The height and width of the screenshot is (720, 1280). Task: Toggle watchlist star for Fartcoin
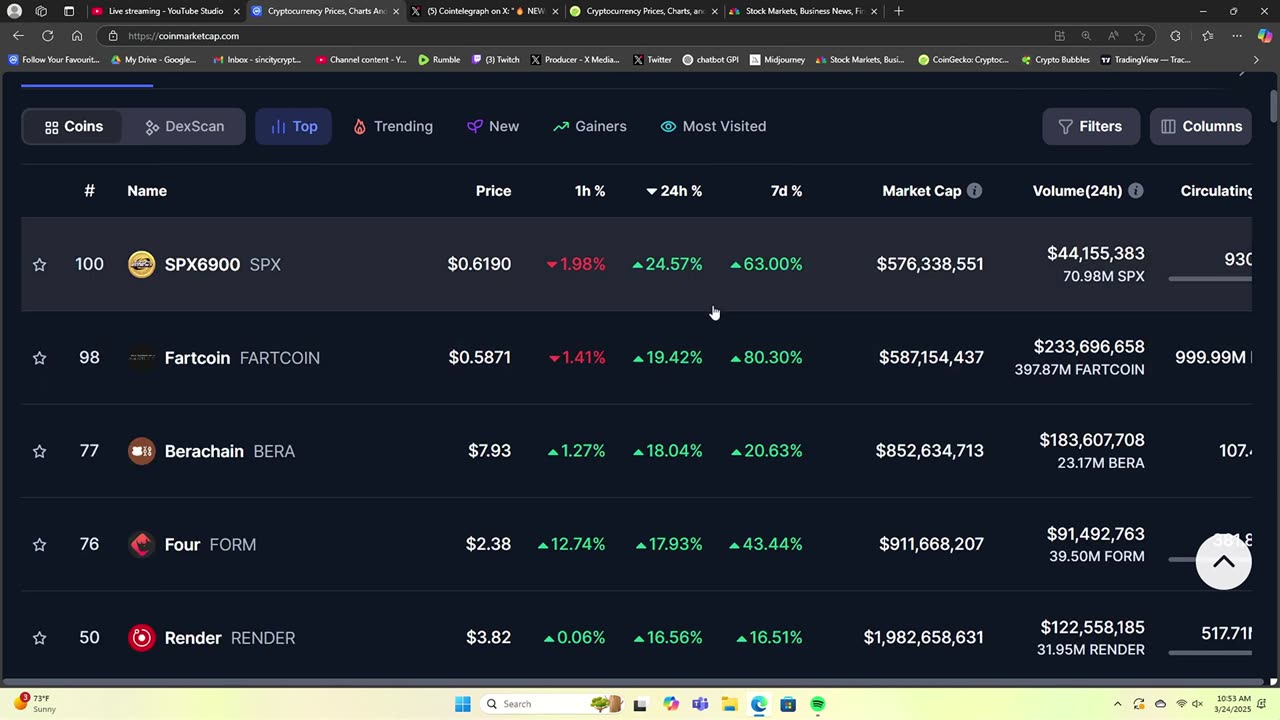click(39, 358)
